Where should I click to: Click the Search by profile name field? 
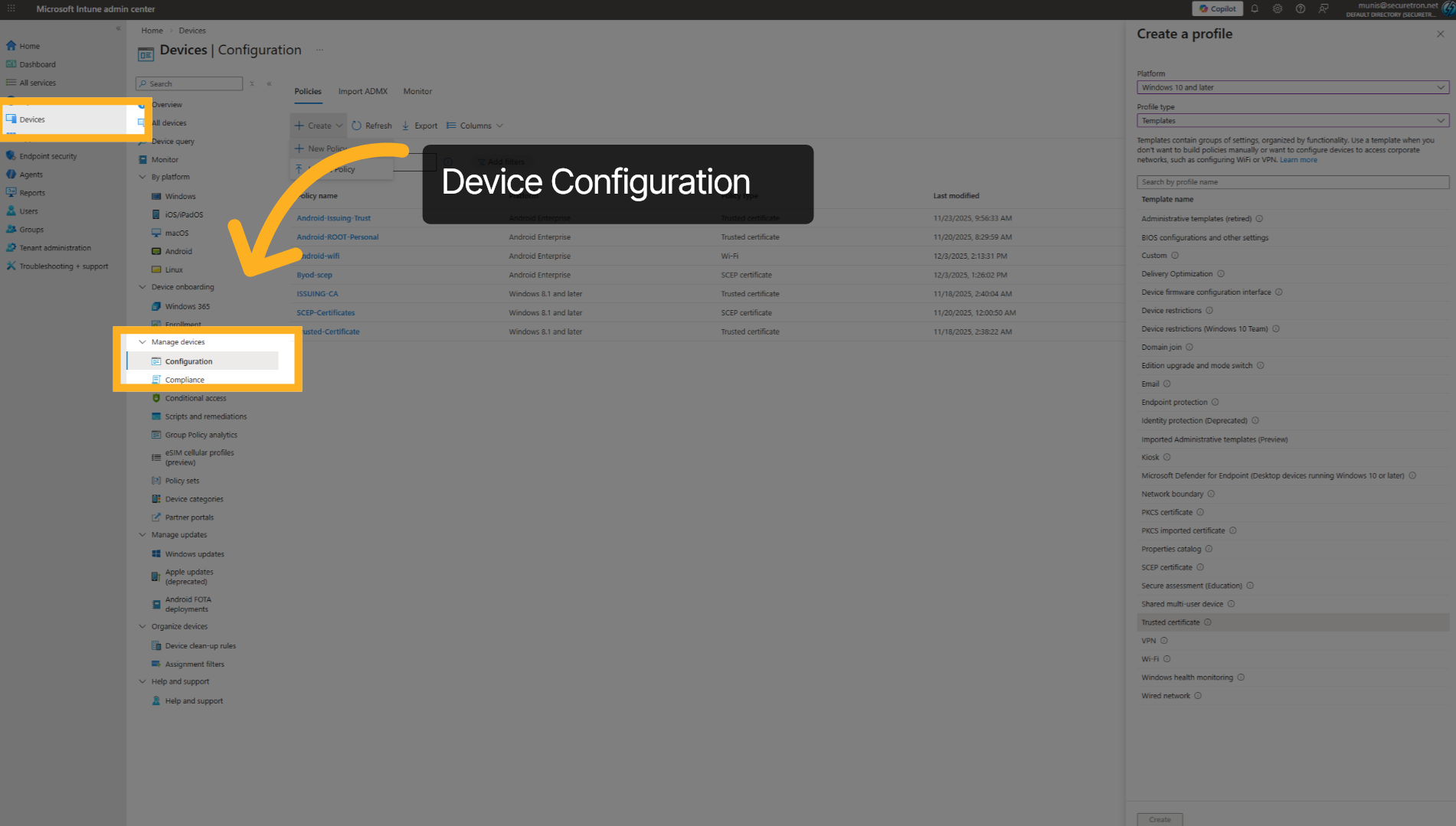pyautogui.click(x=1292, y=181)
